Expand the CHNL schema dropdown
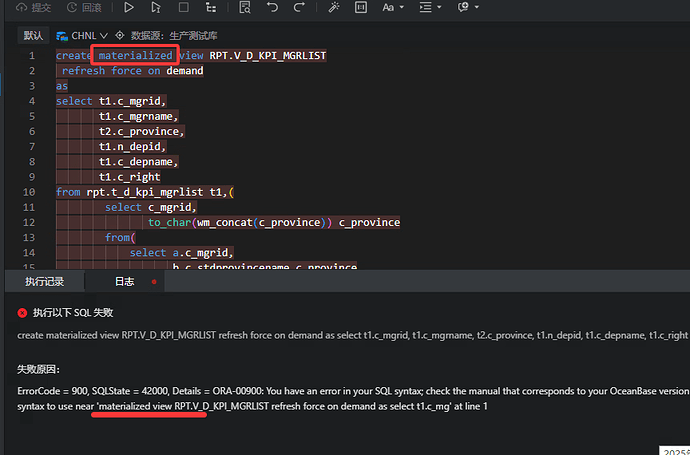 tap(82, 35)
